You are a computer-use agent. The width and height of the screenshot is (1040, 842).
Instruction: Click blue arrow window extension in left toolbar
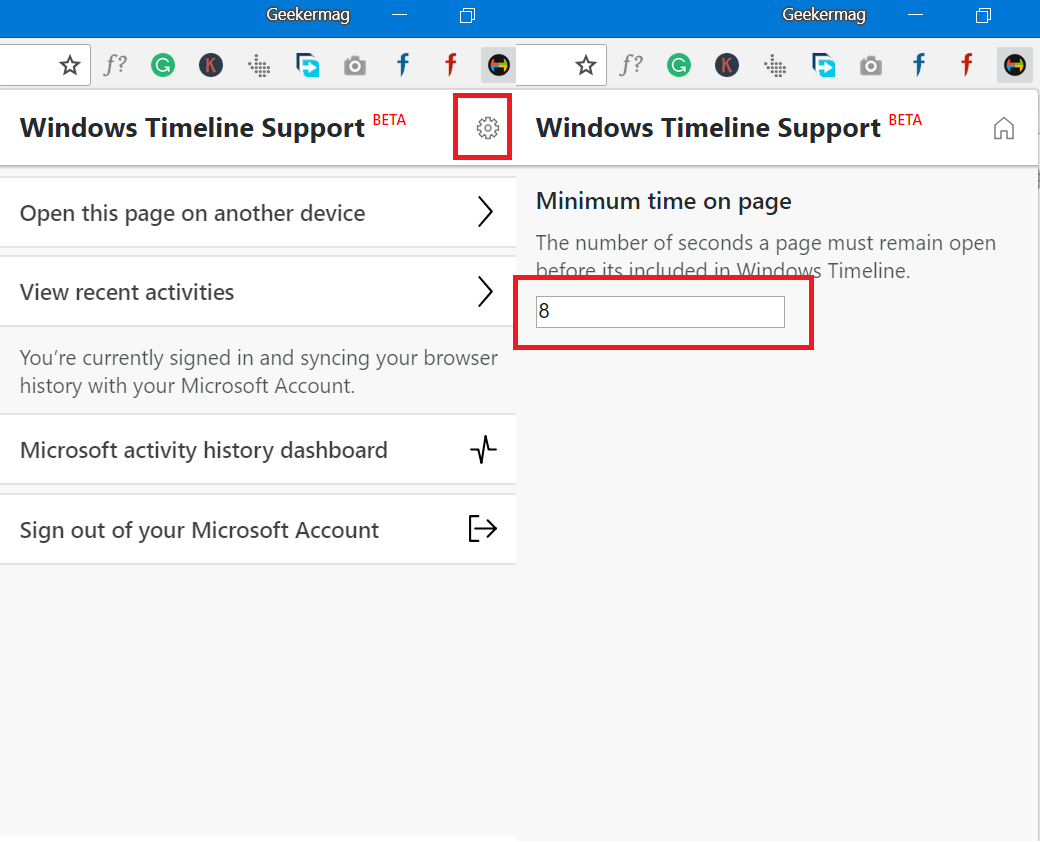(x=307, y=65)
